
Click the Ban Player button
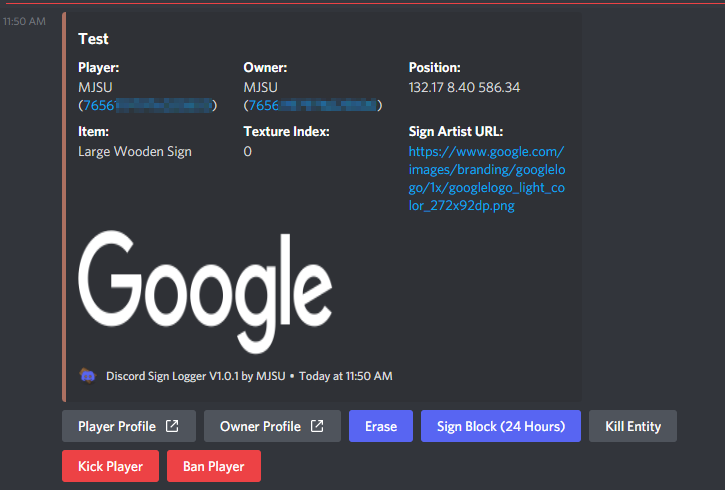214,466
